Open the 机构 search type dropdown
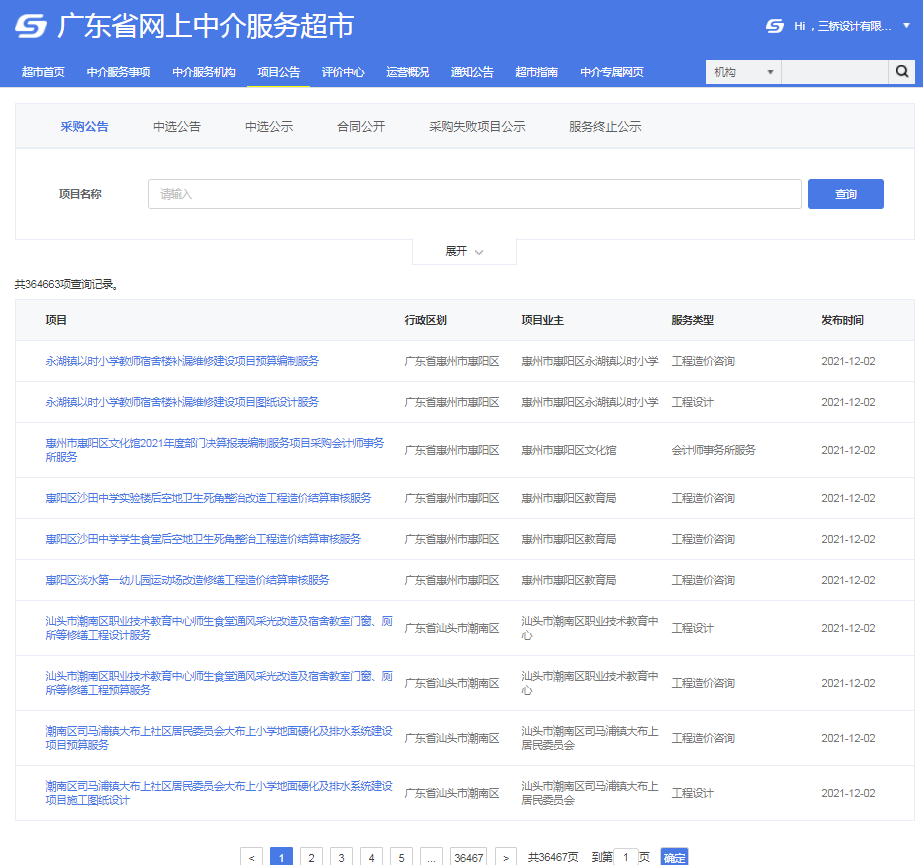The image size is (923, 865). click(743, 72)
